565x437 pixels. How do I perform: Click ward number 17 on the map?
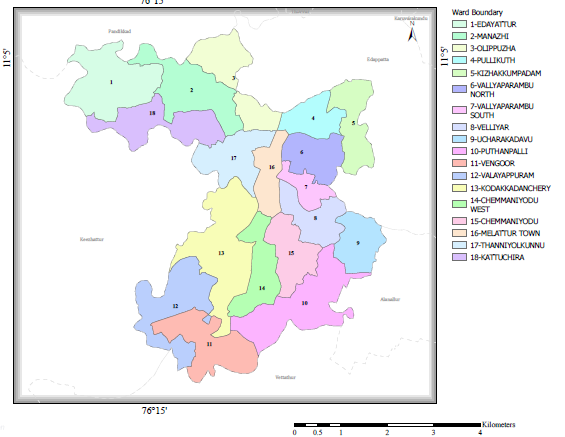(233, 158)
